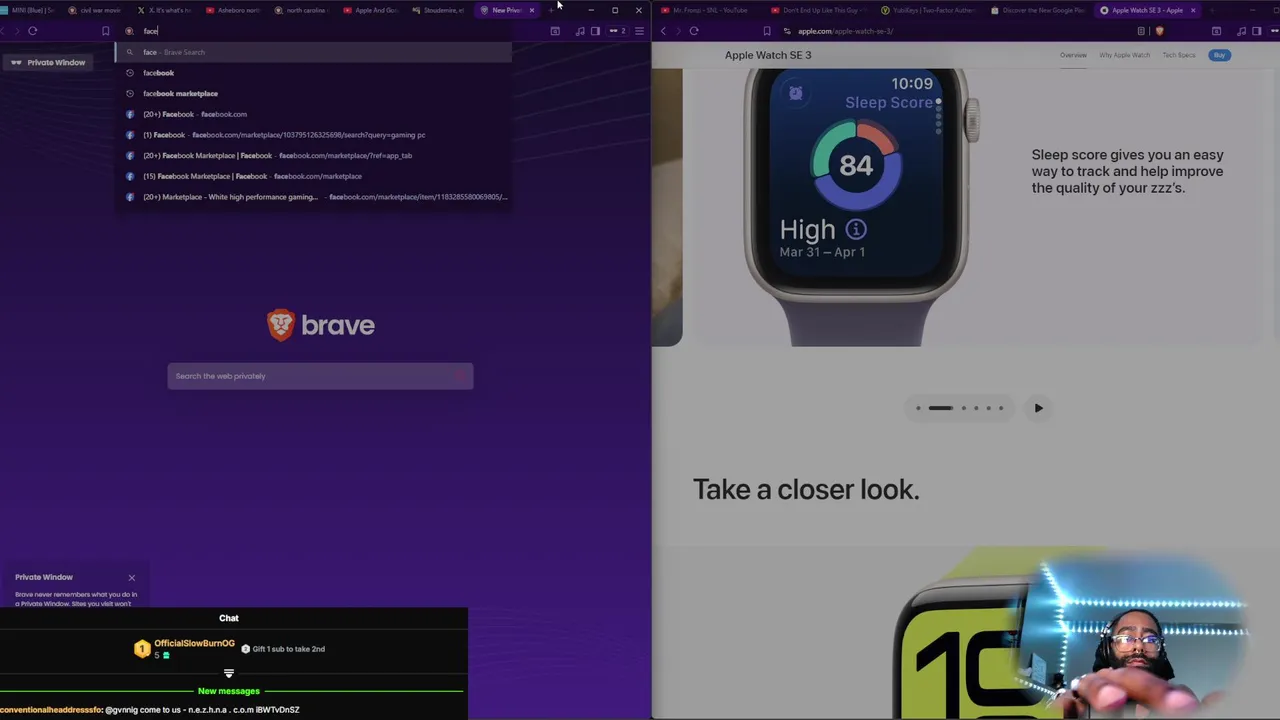Go forward in the right Apple window
The height and width of the screenshot is (720, 1280).
pos(678,31)
